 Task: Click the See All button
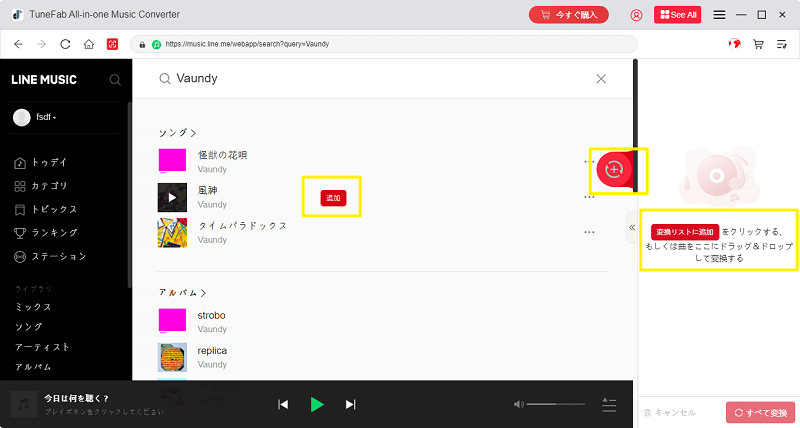[678, 15]
